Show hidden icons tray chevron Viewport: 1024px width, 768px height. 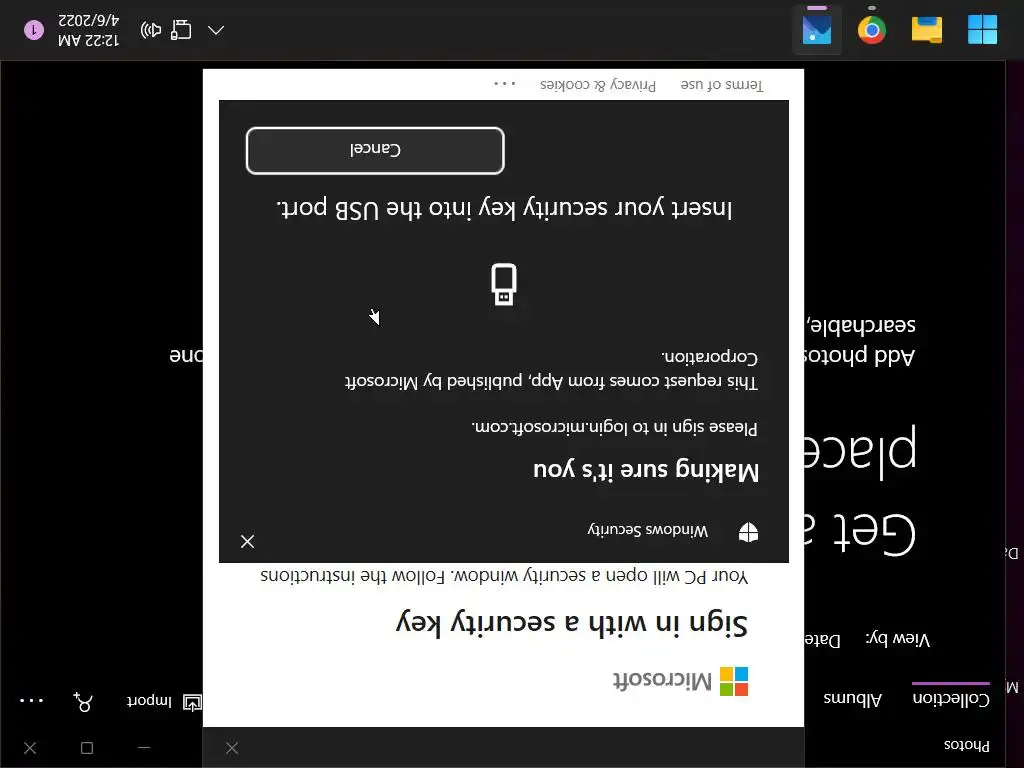pyautogui.click(x=216, y=30)
